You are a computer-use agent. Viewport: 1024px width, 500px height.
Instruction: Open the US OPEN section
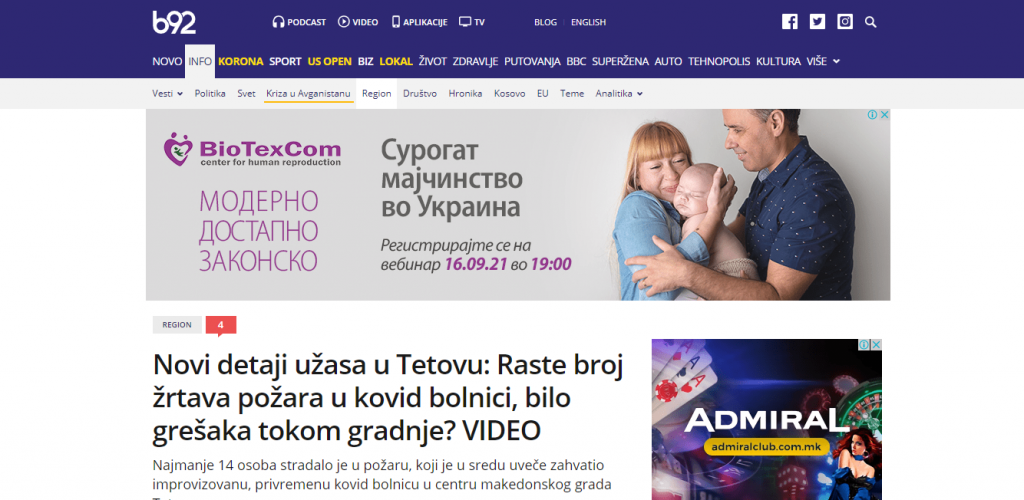(x=330, y=61)
